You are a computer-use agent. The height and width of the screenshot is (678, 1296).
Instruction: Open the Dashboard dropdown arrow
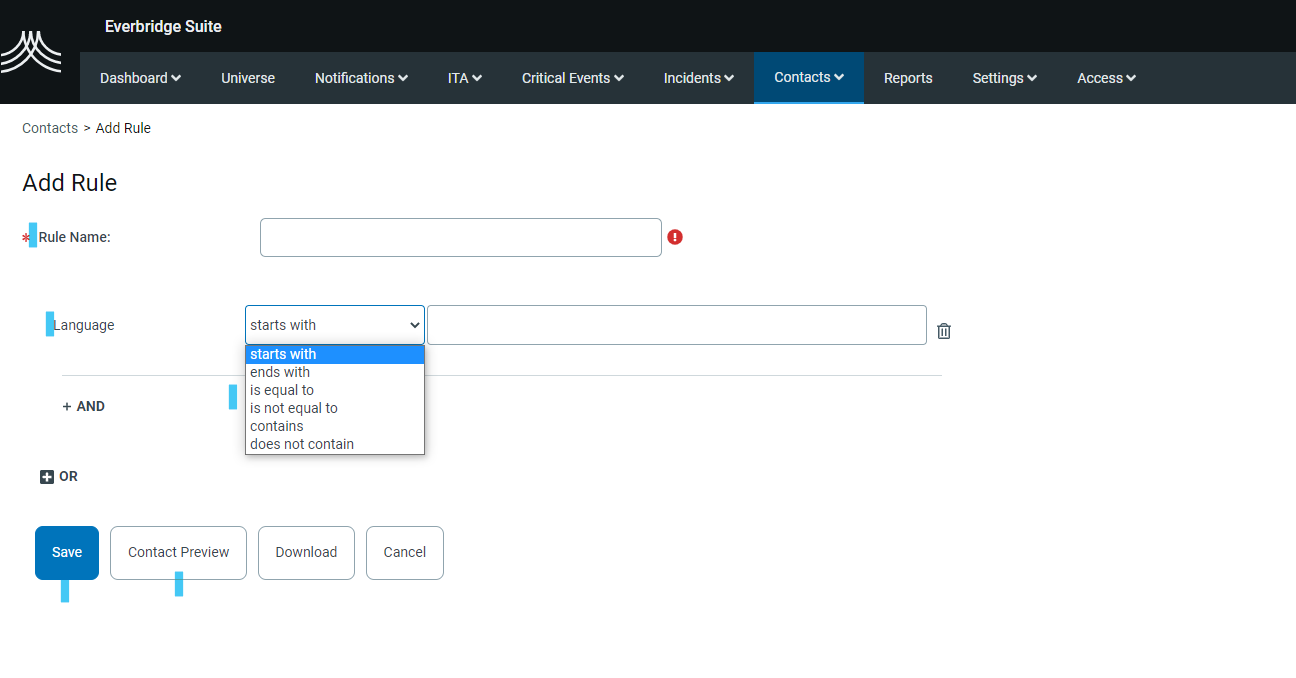tap(176, 77)
